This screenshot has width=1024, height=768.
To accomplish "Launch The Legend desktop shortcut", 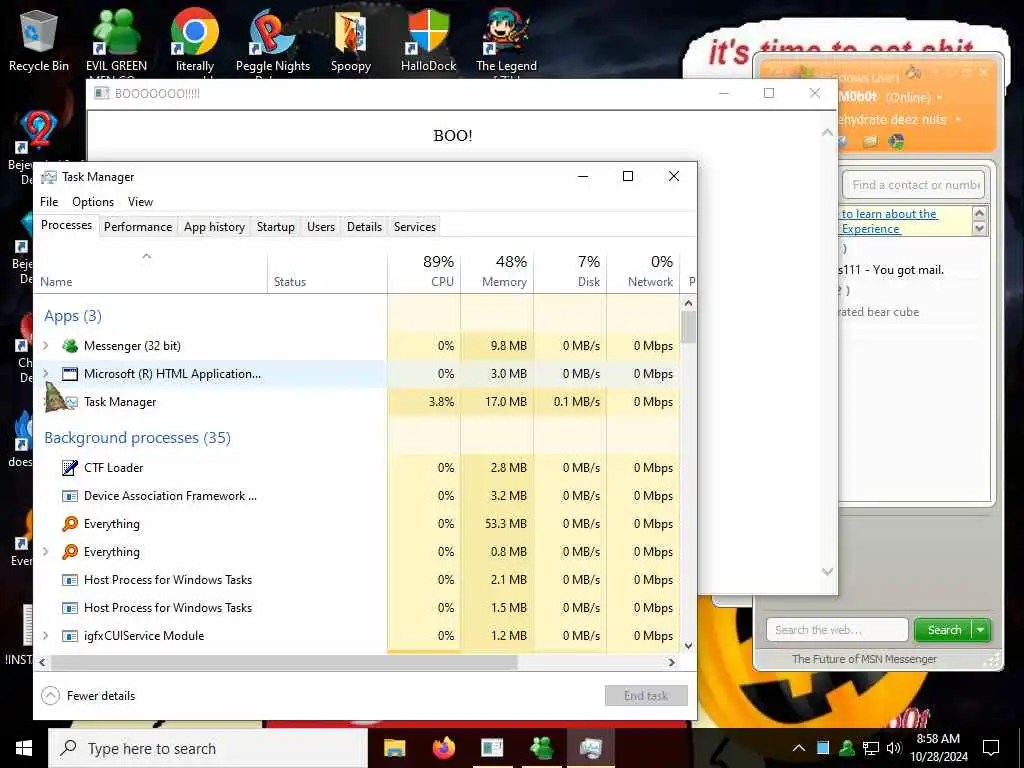I will click(x=506, y=39).
